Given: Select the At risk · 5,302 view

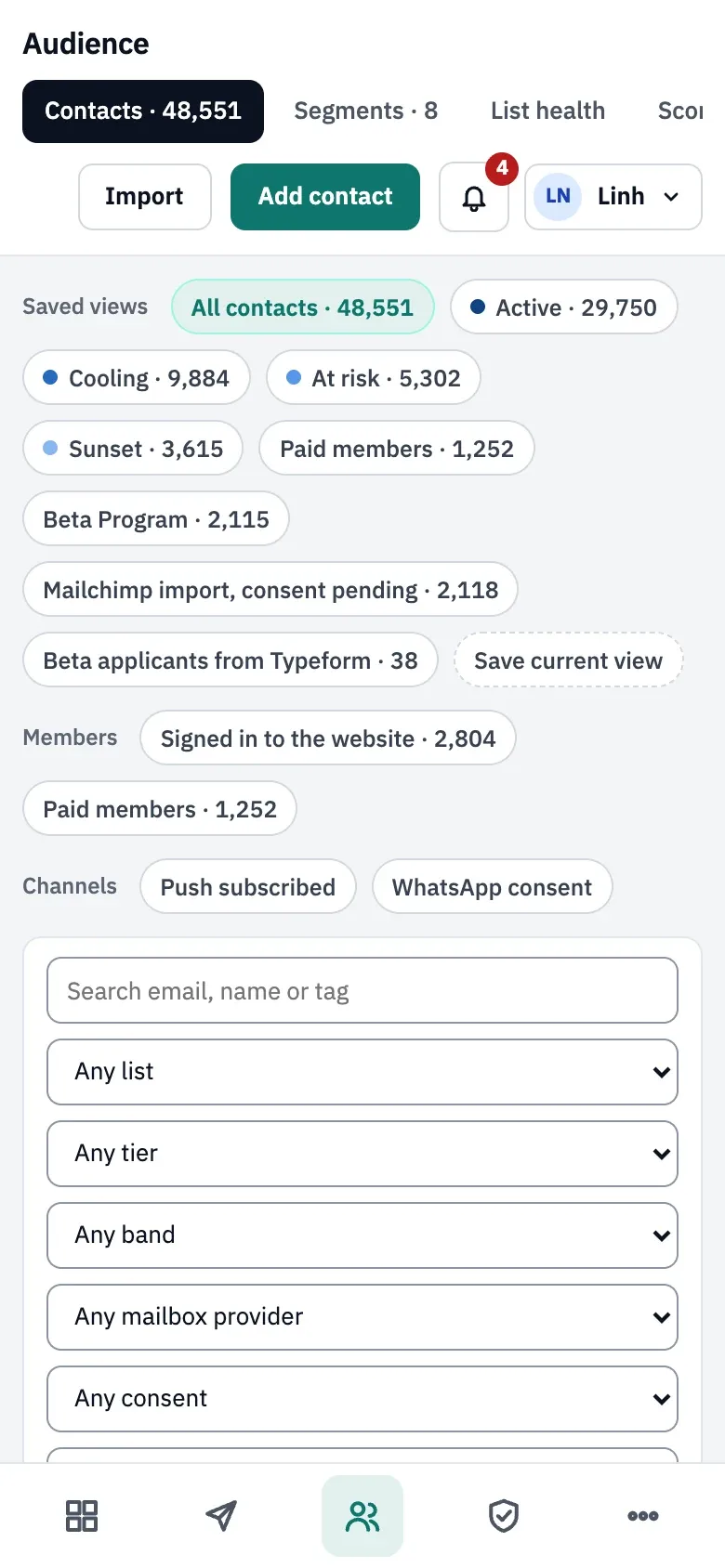Looking at the screenshot, I should pyautogui.click(x=373, y=378).
